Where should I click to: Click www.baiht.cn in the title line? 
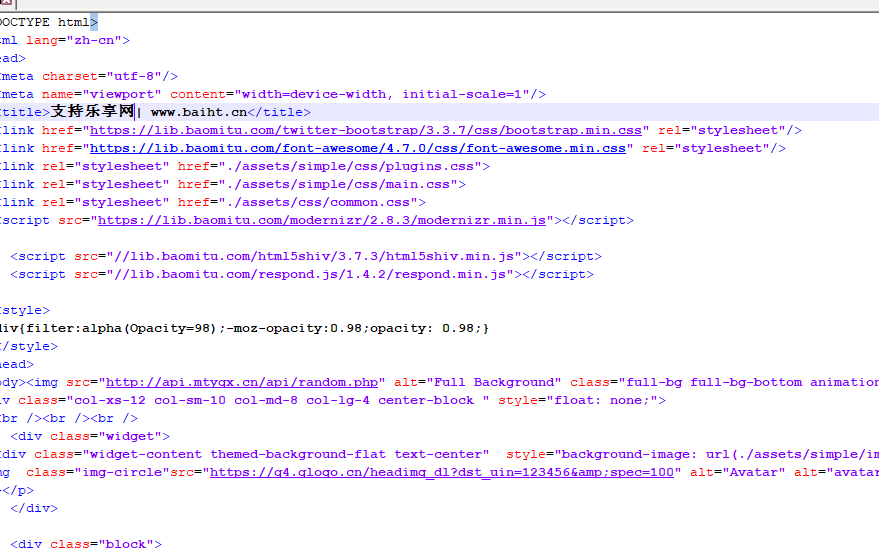199,112
